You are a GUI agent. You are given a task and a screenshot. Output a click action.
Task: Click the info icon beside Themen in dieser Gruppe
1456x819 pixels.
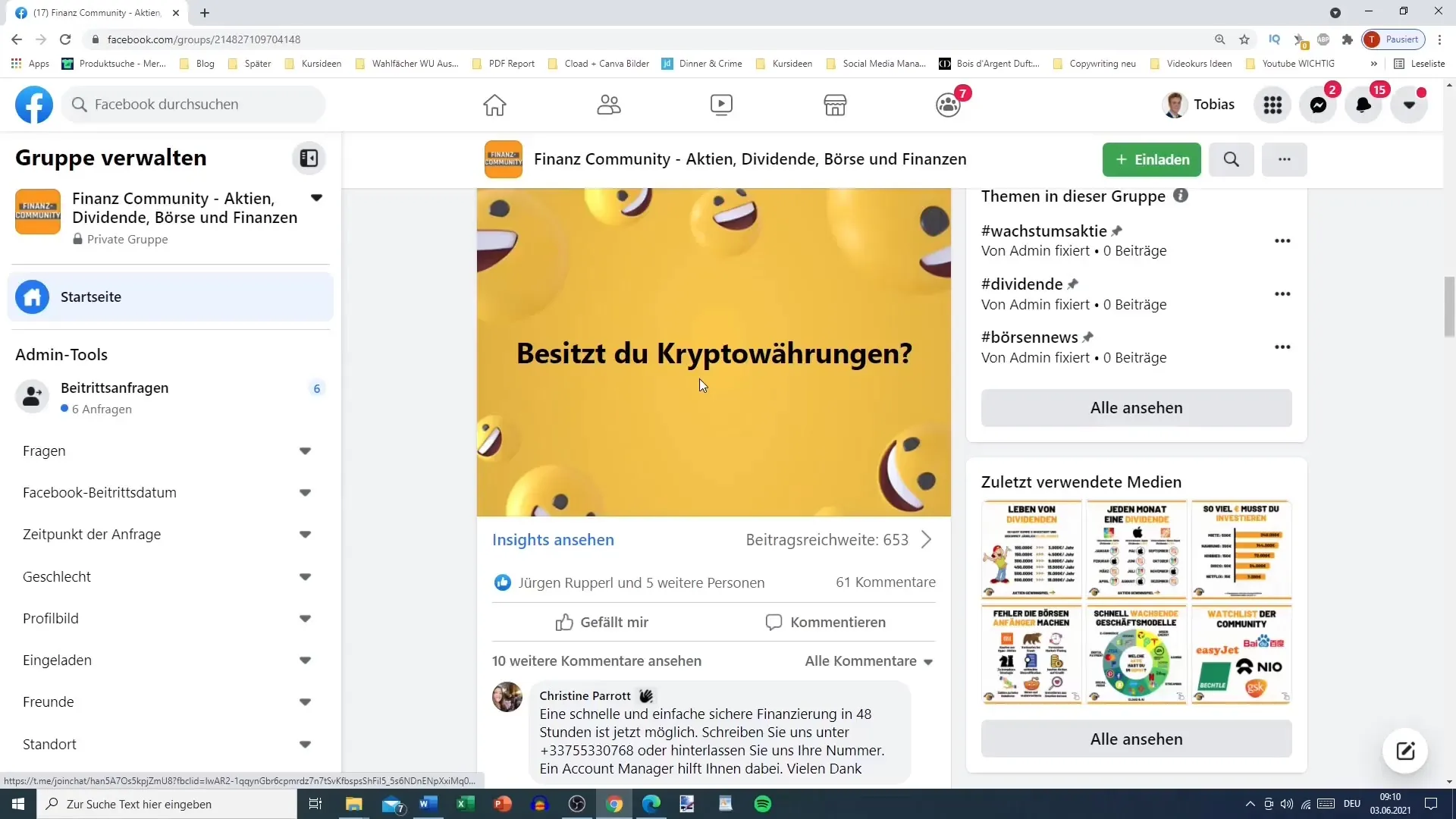click(1181, 196)
